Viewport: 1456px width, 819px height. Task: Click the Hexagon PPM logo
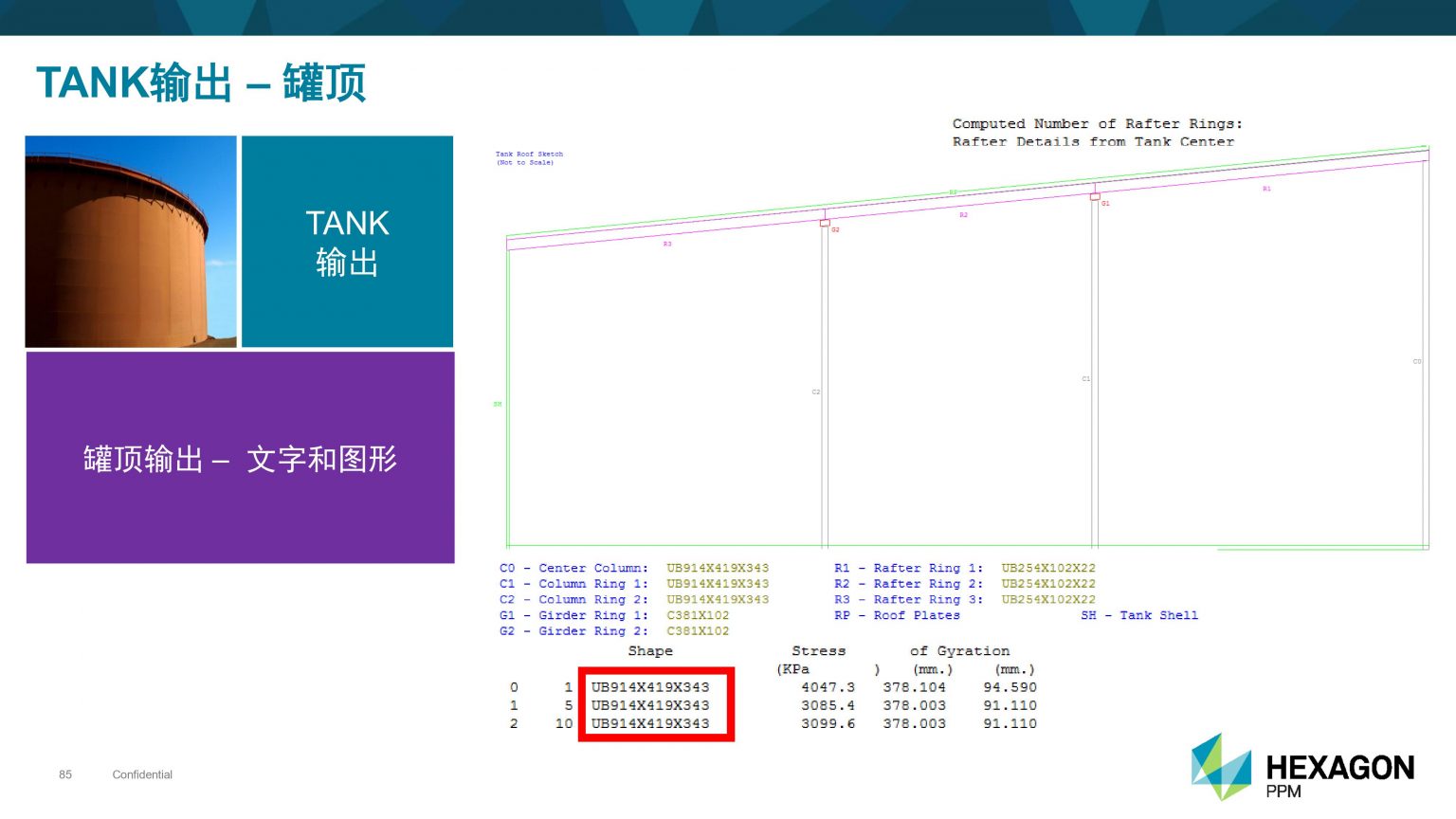click(1301, 769)
